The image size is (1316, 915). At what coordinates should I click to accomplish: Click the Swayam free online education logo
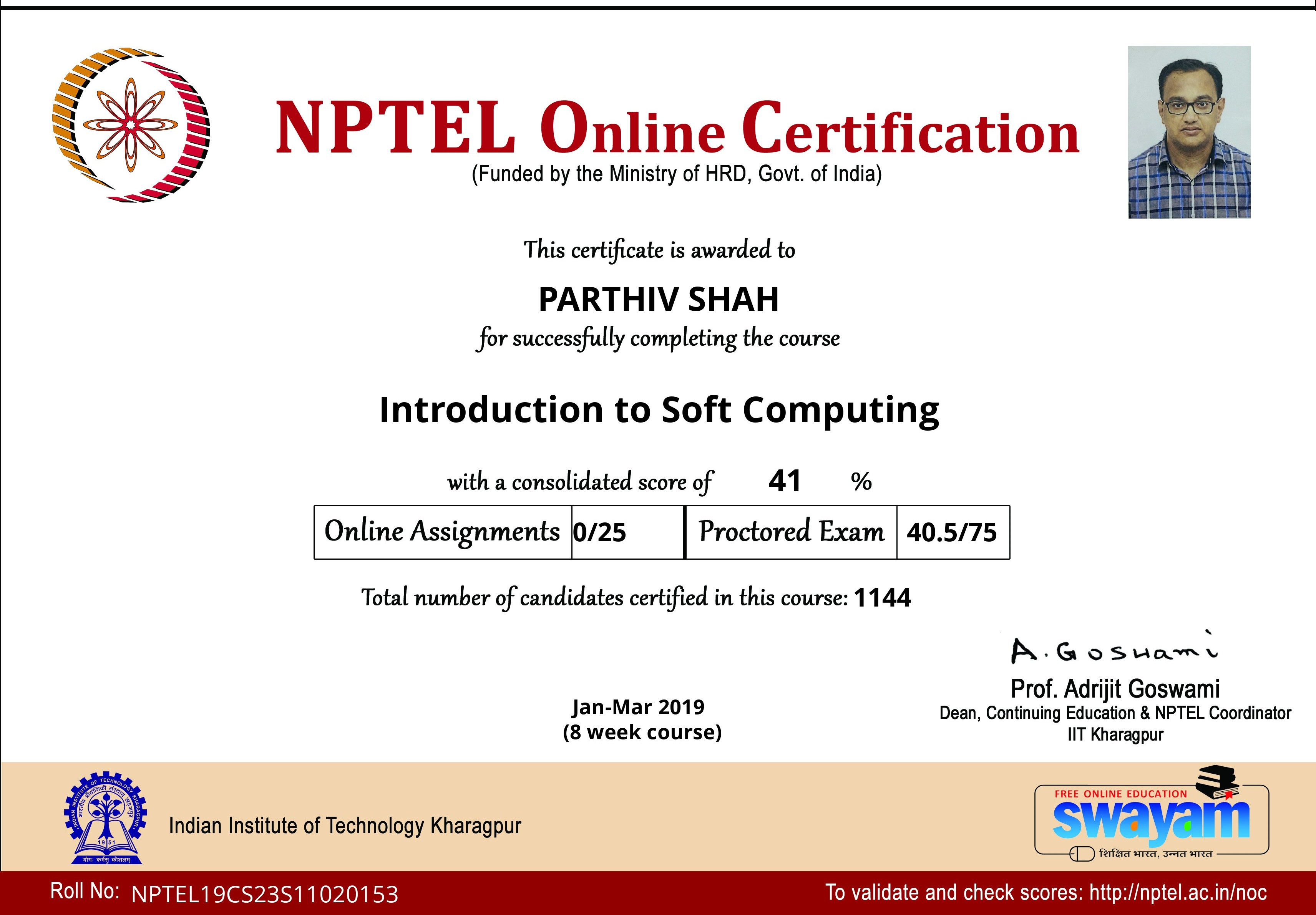pos(1152,813)
